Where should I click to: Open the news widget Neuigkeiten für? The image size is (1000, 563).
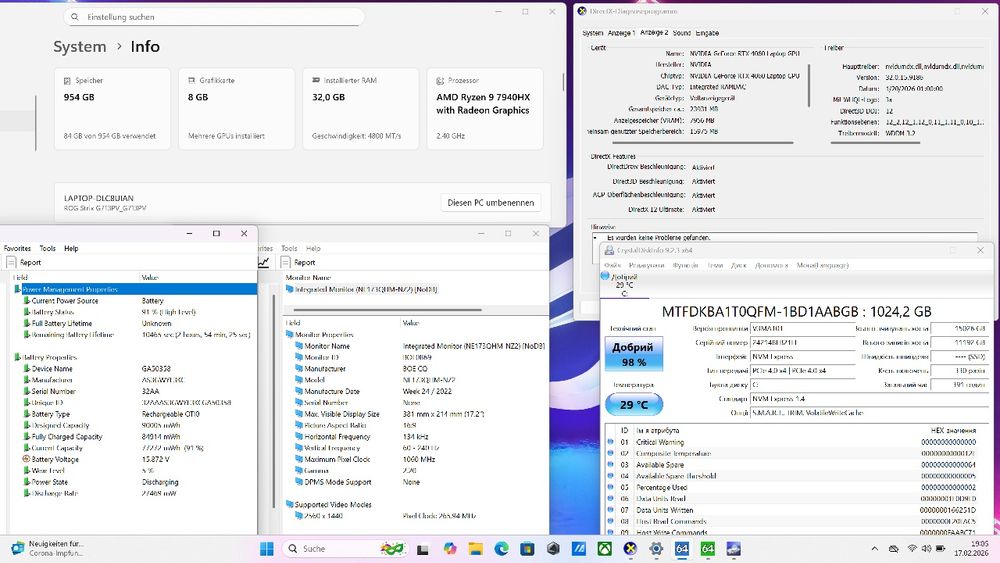[48, 548]
